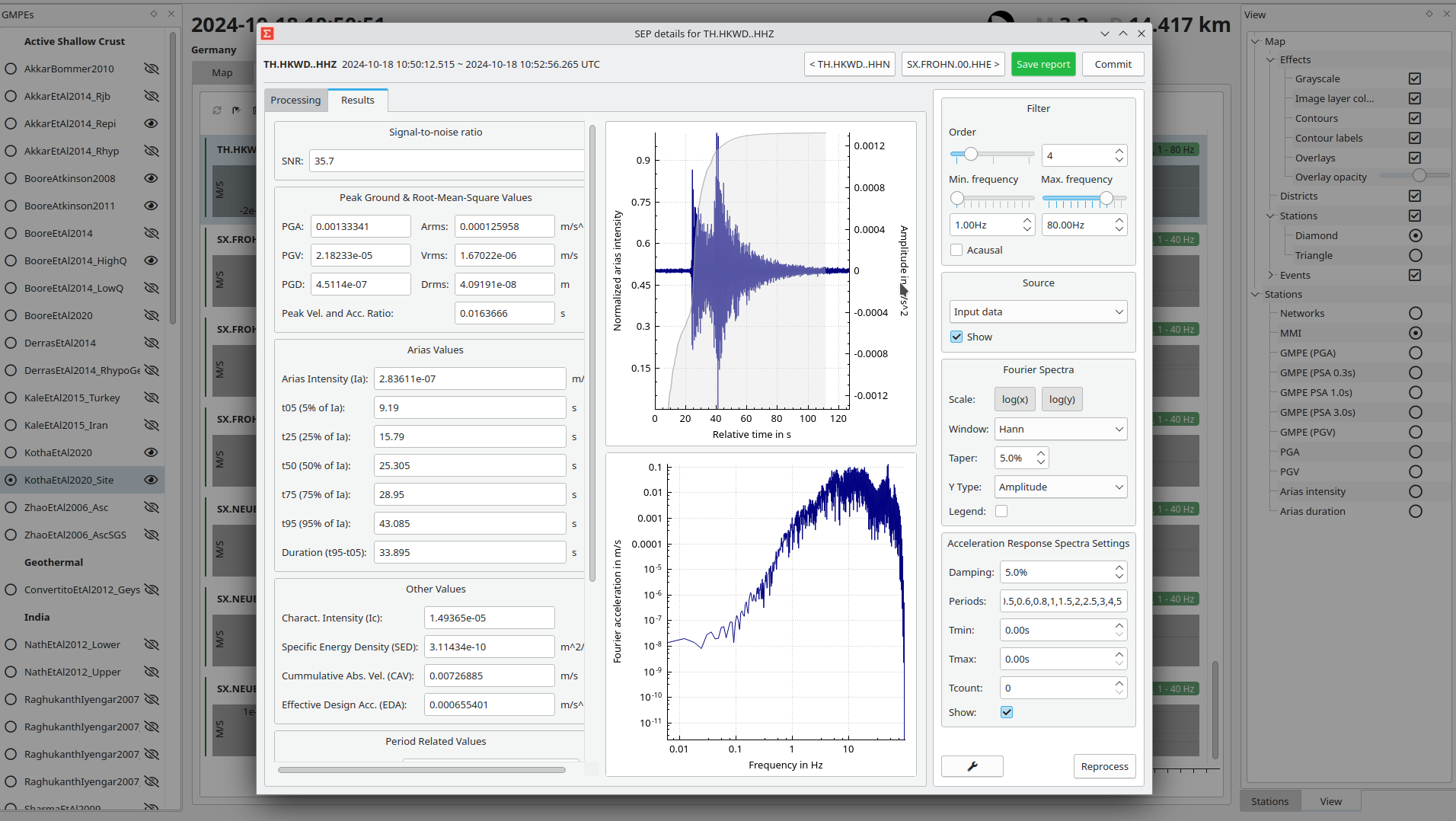1456x821 pixels.
Task: Adjust the filter Order slider handle
Action: pyautogui.click(x=970, y=155)
